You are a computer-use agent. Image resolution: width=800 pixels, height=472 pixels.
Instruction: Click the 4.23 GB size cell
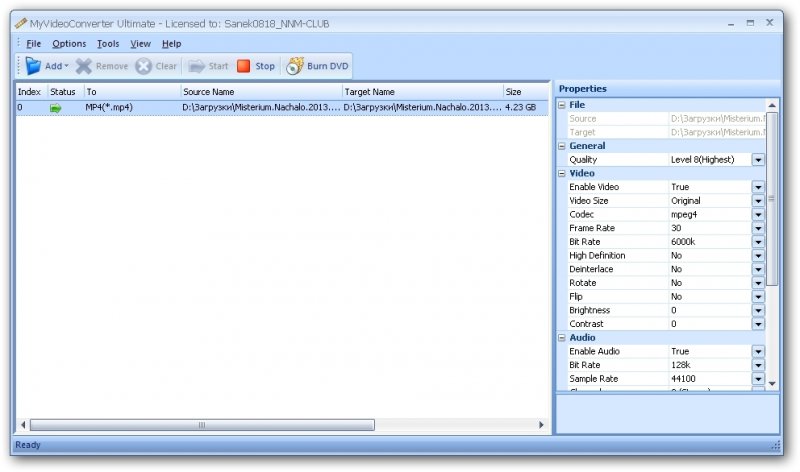520,108
